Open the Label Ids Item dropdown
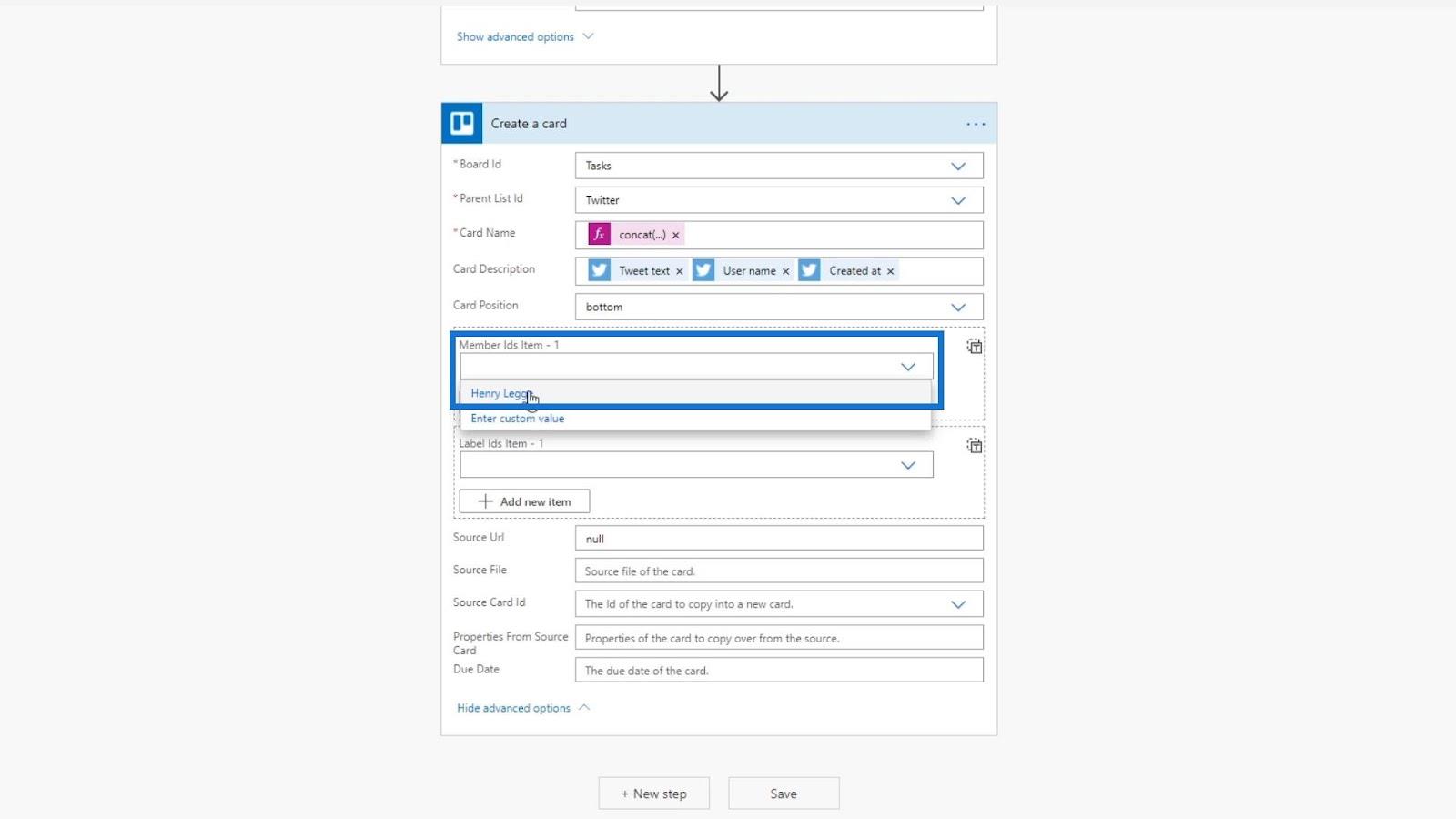Viewport: 1456px width, 819px height. point(908,465)
